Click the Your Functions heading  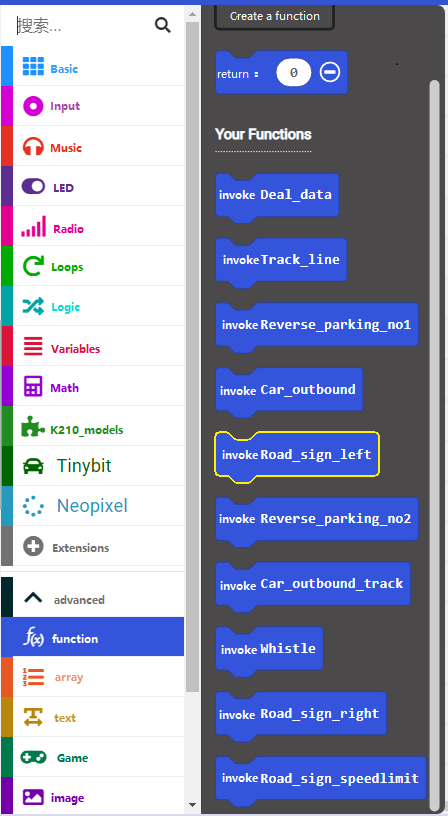point(263,134)
